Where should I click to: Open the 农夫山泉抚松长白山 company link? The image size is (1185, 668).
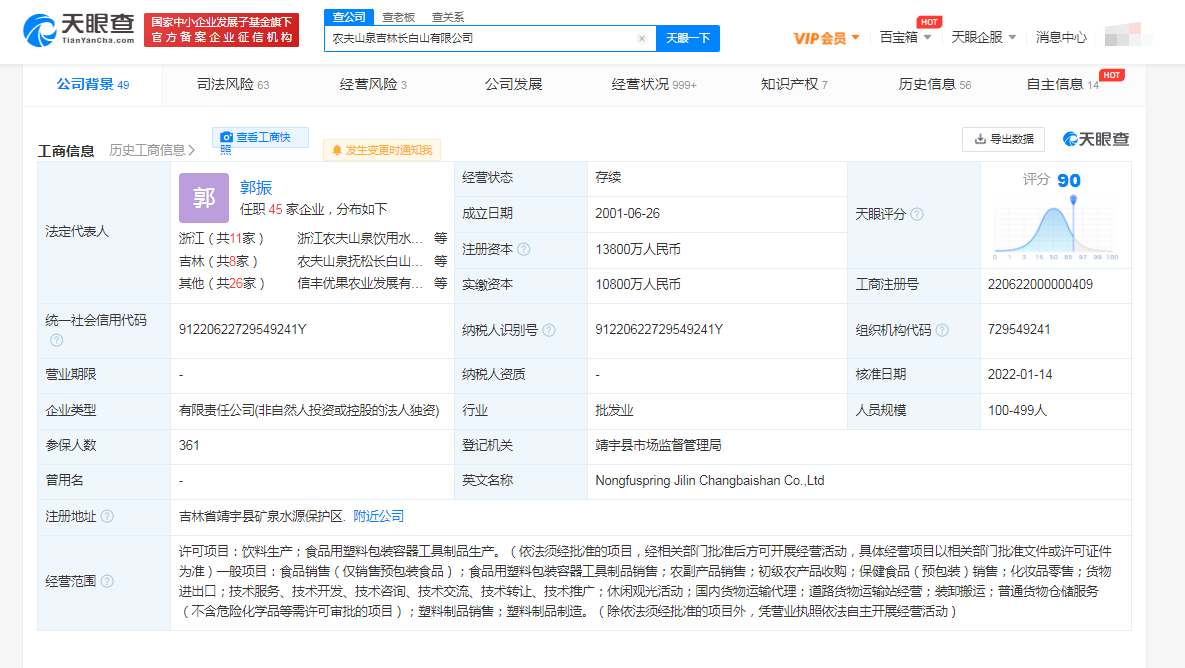click(360, 261)
